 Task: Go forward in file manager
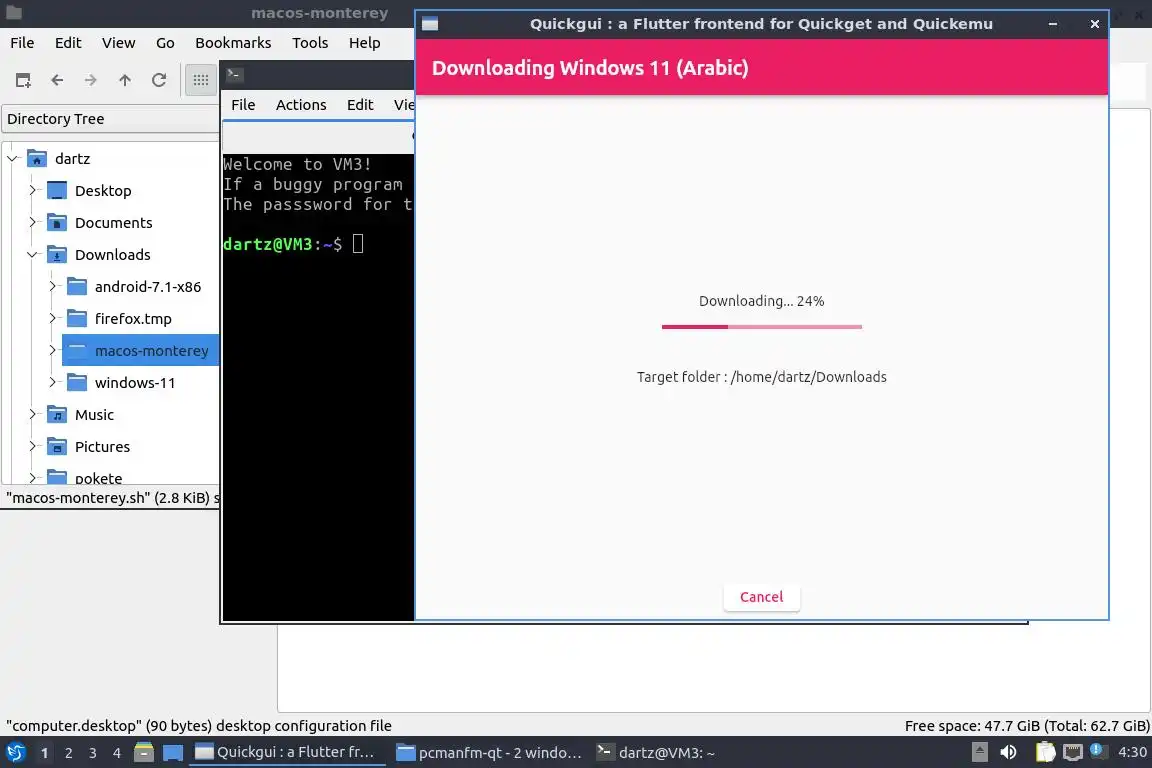tap(90, 80)
